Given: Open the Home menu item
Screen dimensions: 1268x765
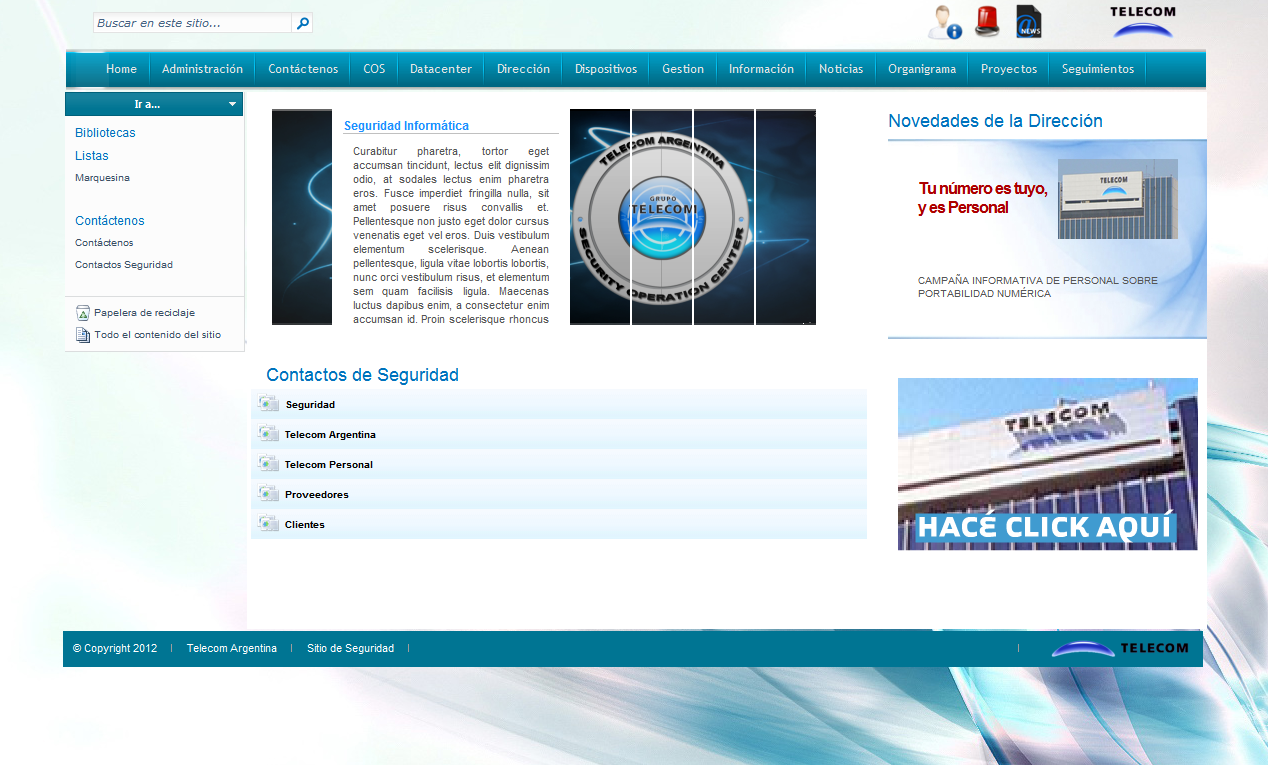Looking at the screenshot, I should coord(121,69).
